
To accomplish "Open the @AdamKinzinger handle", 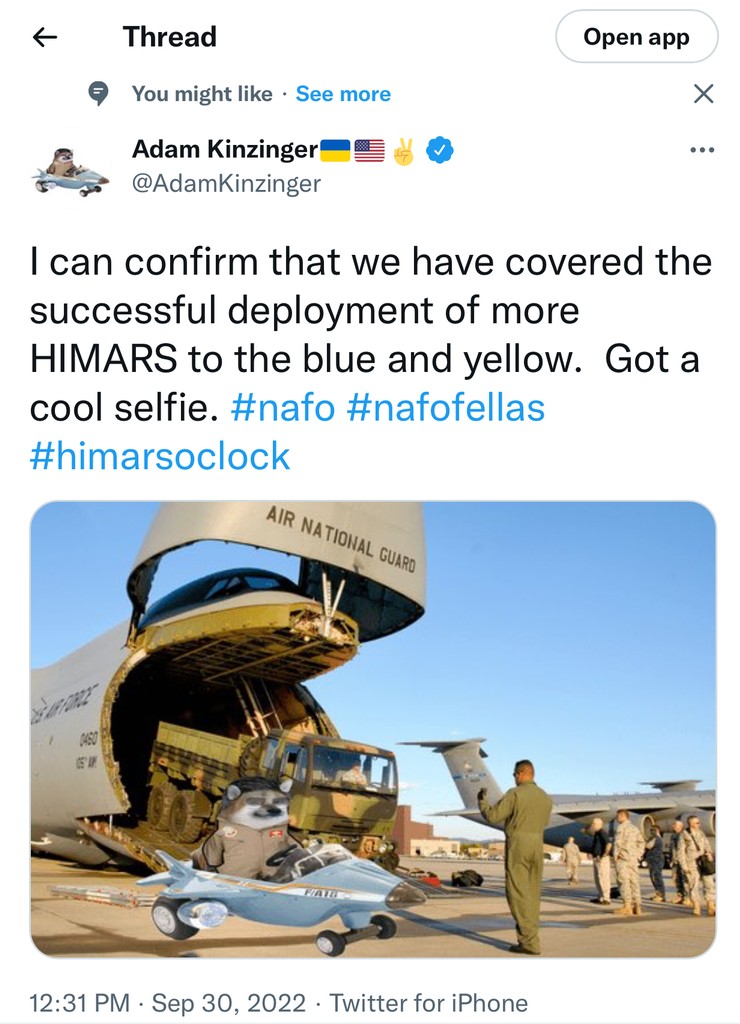I will (x=226, y=183).
